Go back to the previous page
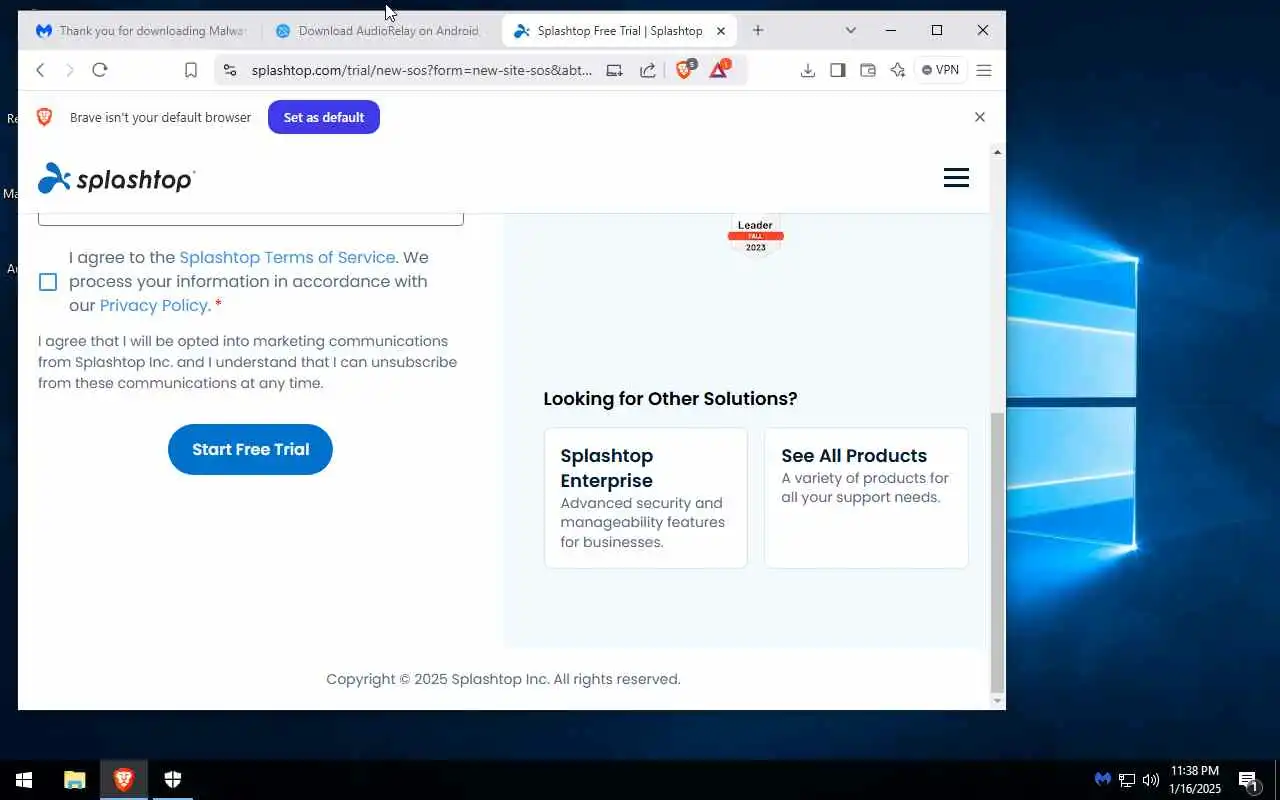Image resolution: width=1280 pixels, height=800 pixels. coord(40,70)
